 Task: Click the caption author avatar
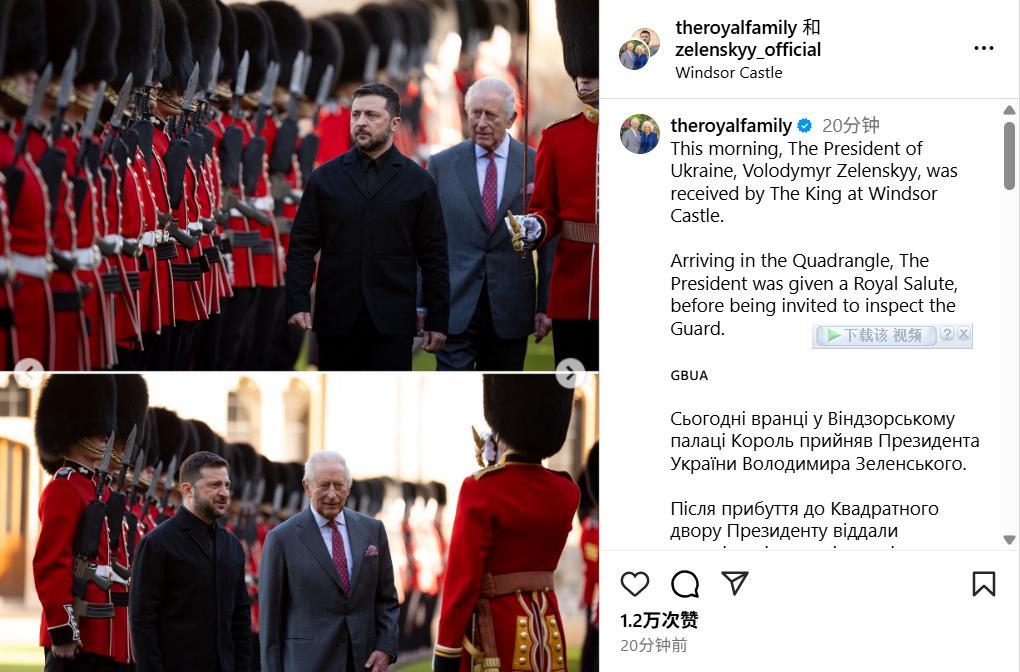[x=639, y=134]
